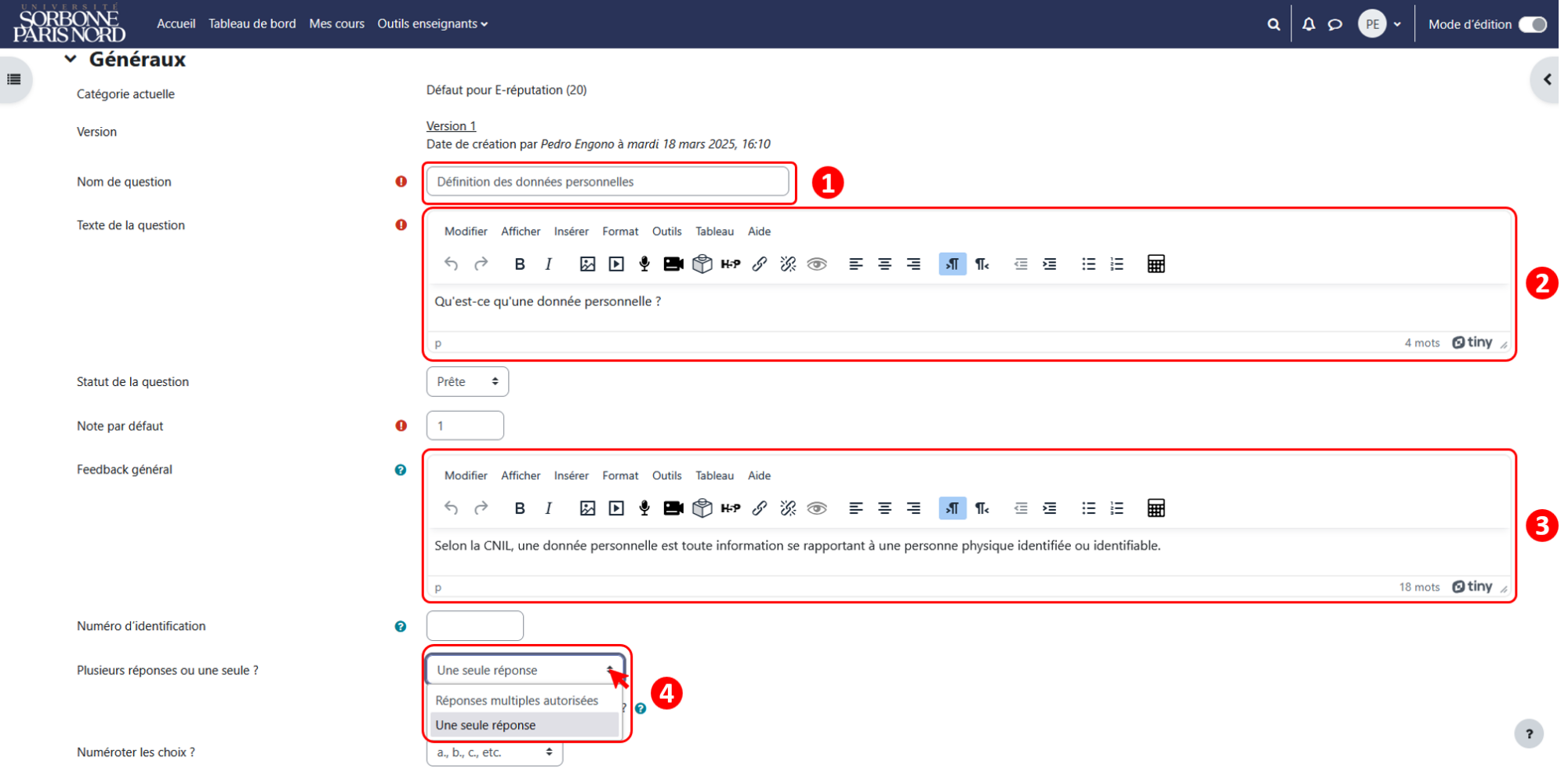The width and height of the screenshot is (1568, 768).
Task: Toggle Mode d'édition switch
Action: pos(1533,24)
